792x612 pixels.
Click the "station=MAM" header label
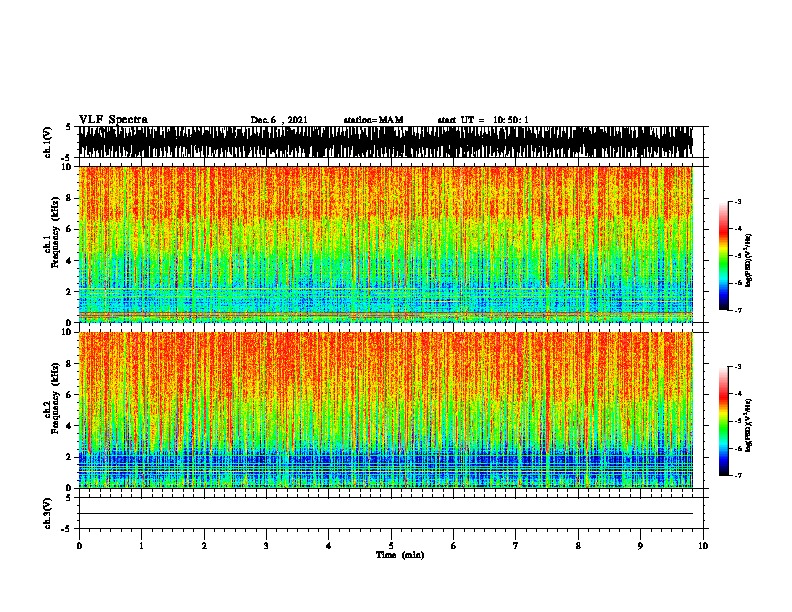(x=373, y=120)
